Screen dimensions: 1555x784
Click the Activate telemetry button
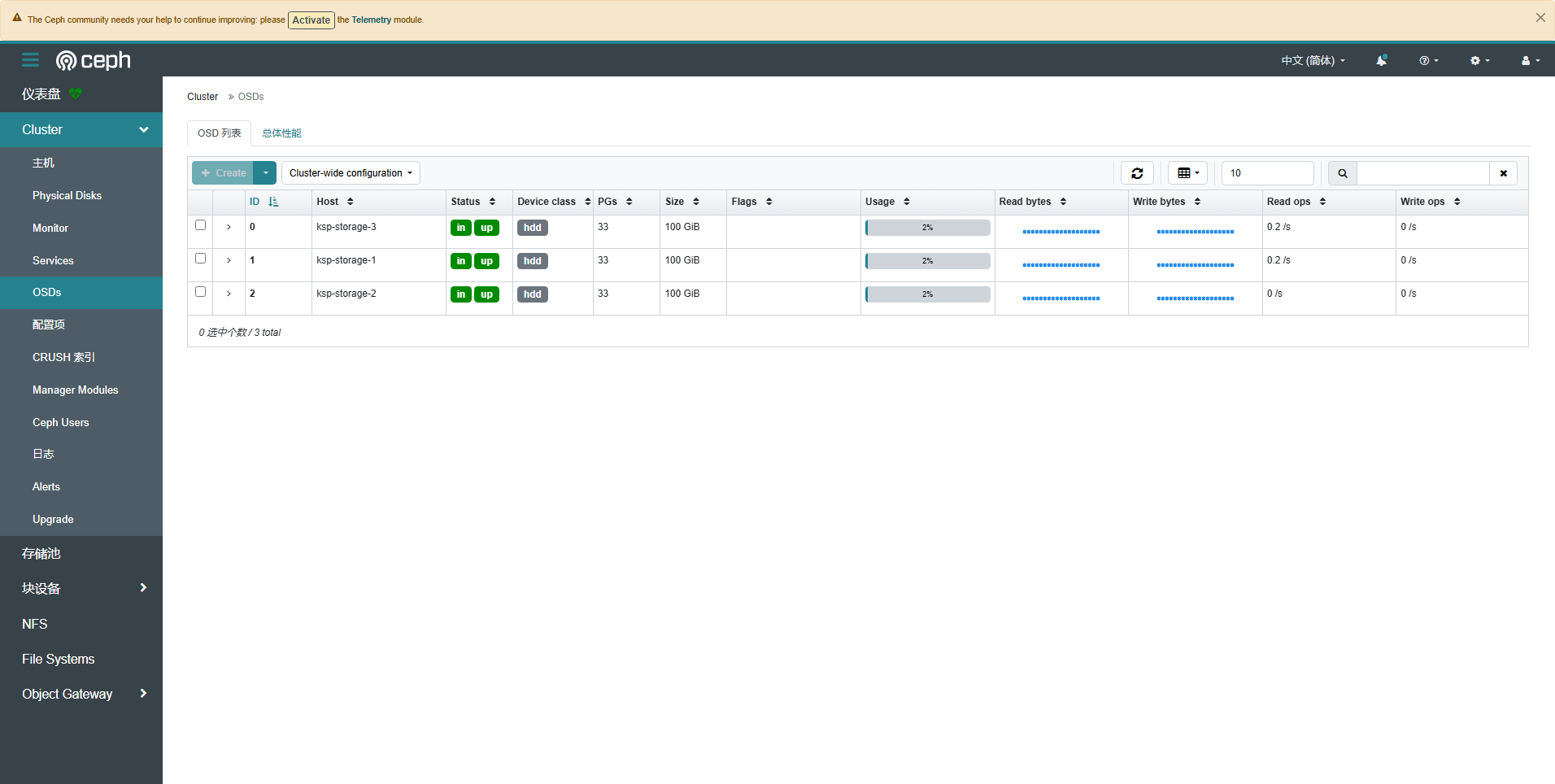(311, 20)
